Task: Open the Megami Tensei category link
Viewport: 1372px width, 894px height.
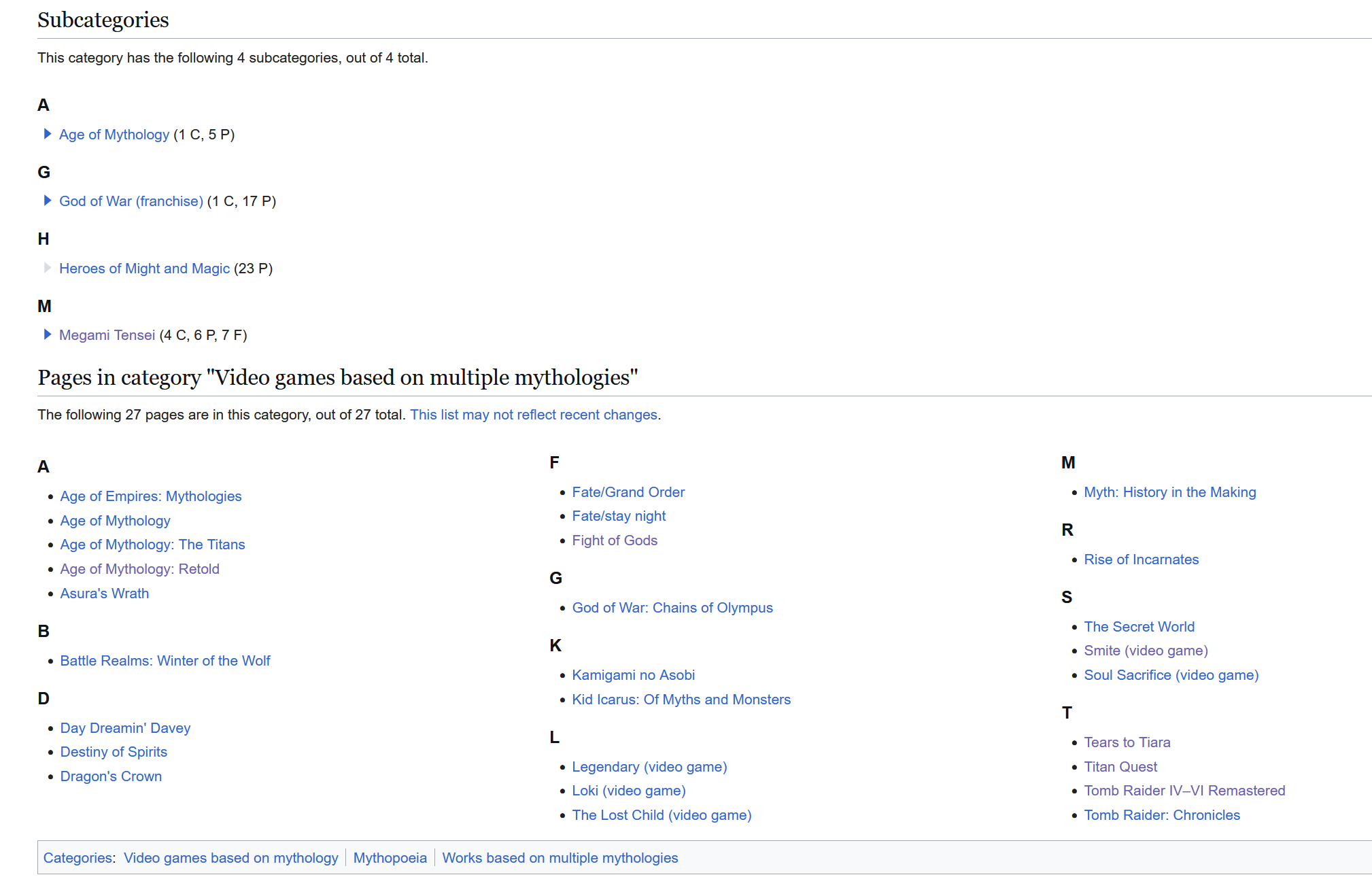Action: tap(107, 335)
